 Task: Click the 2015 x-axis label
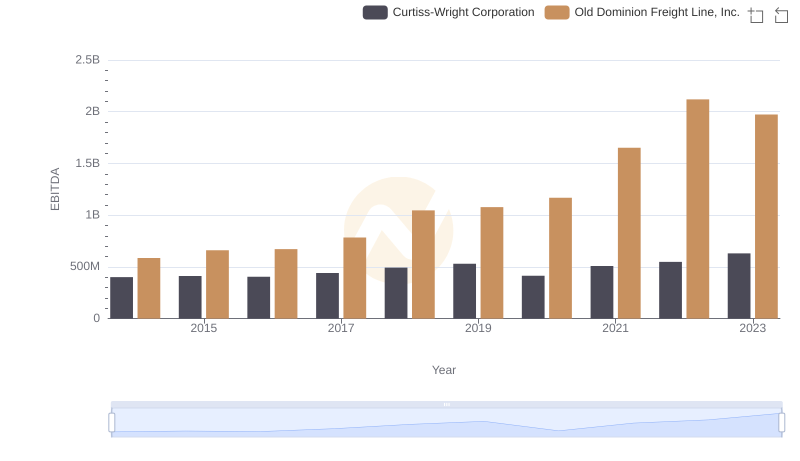point(204,328)
